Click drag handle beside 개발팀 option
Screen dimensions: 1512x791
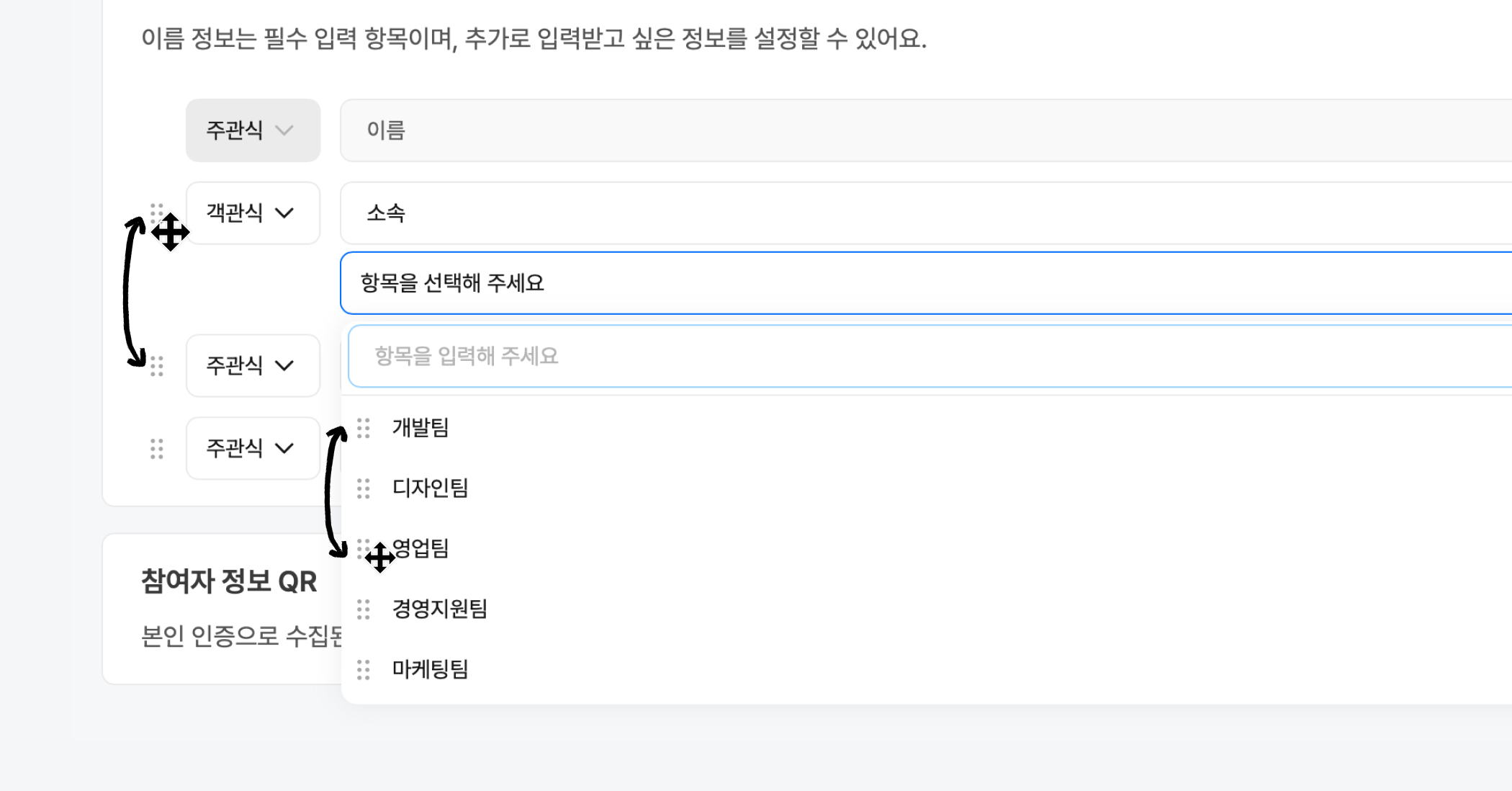click(x=364, y=428)
